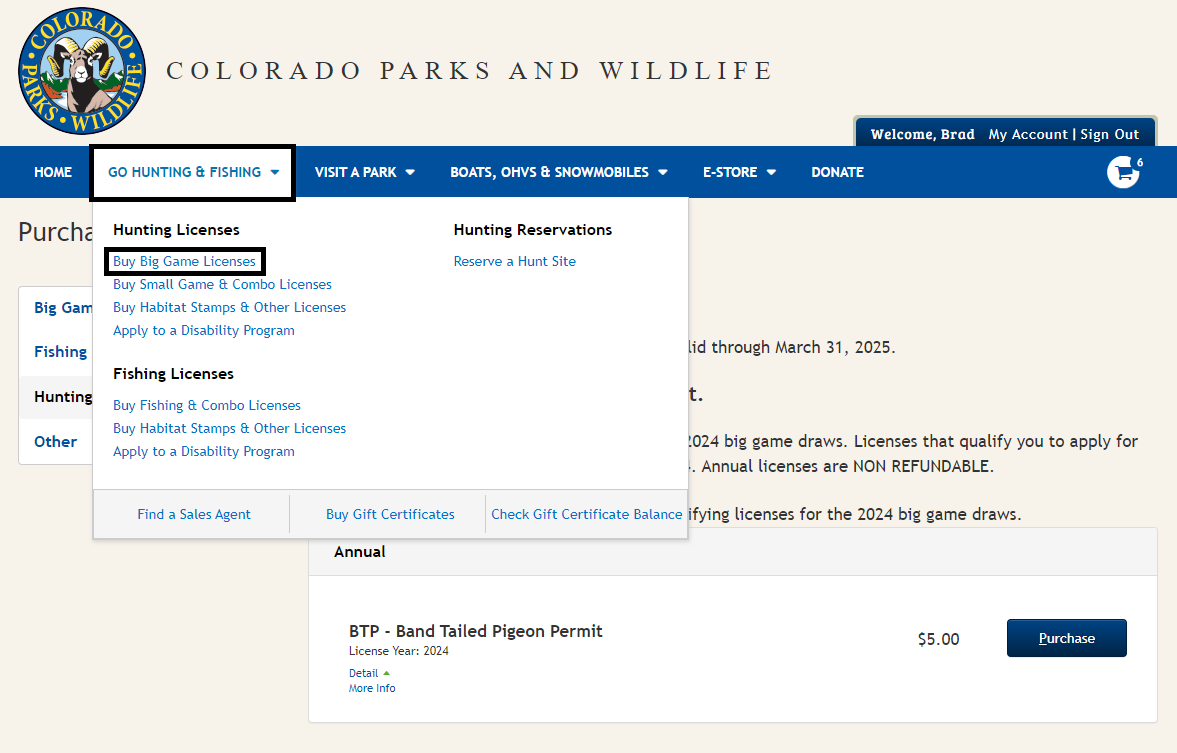1177x753 pixels.
Task: Expand the Visit a Park dropdown
Action: (365, 172)
